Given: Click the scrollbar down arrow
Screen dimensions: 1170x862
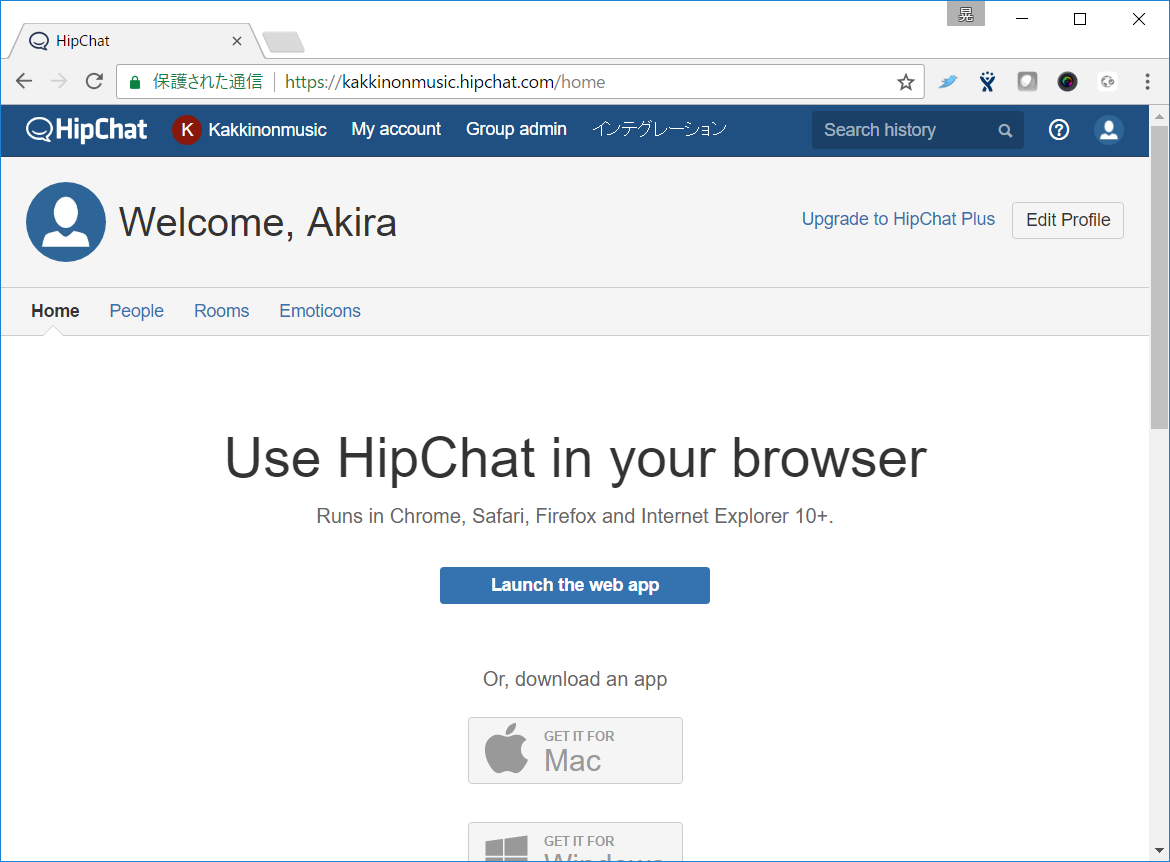Looking at the screenshot, I should tap(1159, 850).
